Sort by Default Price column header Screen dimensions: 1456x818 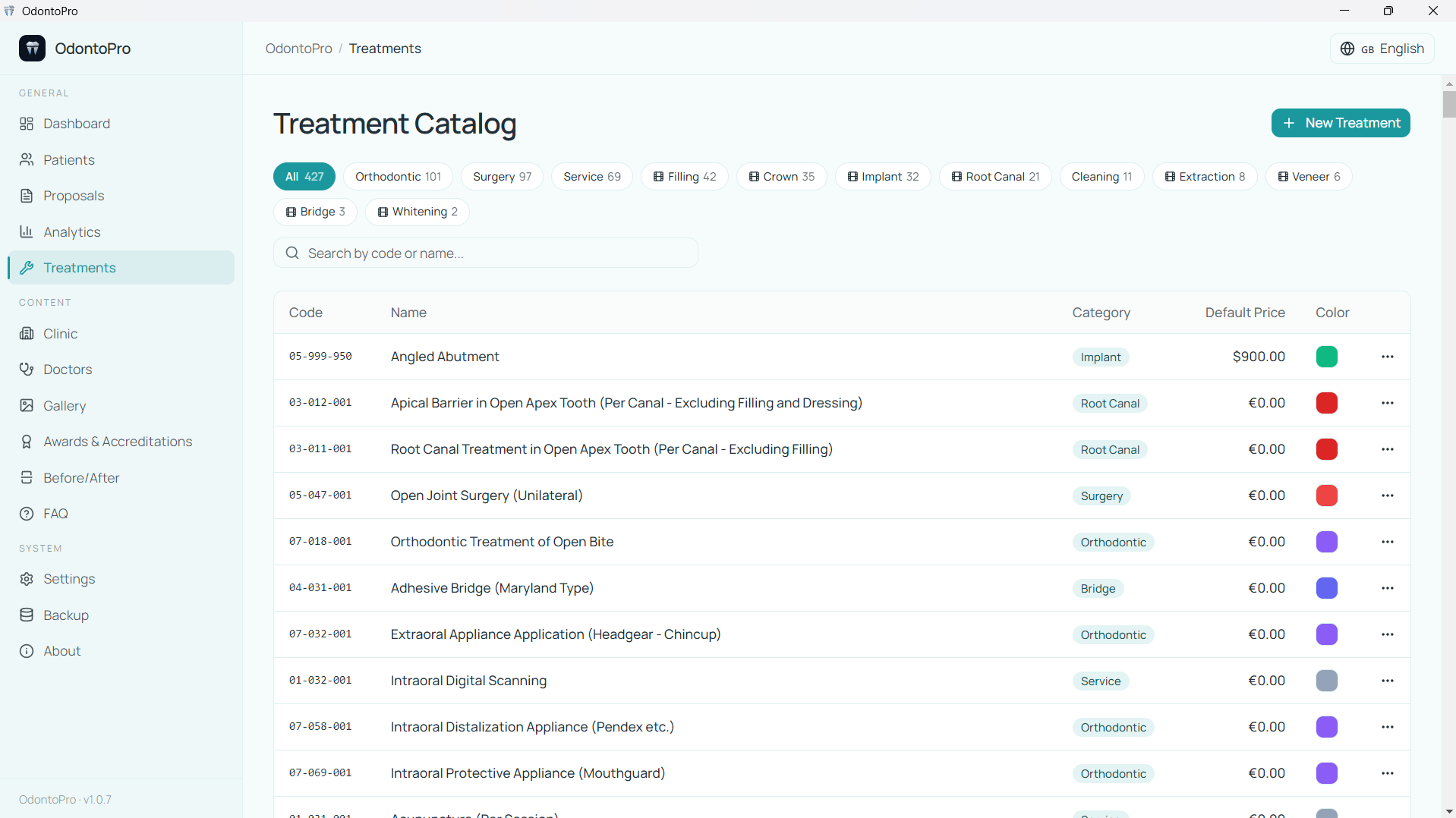(x=1245, y=313)
